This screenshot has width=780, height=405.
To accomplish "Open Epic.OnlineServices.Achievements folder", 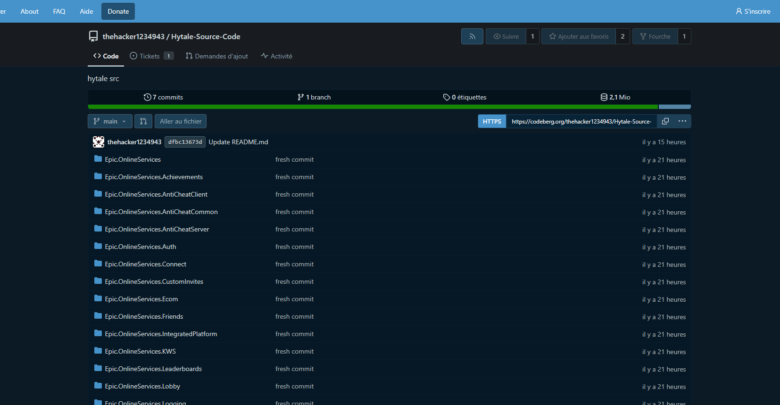I will [154, 177].
